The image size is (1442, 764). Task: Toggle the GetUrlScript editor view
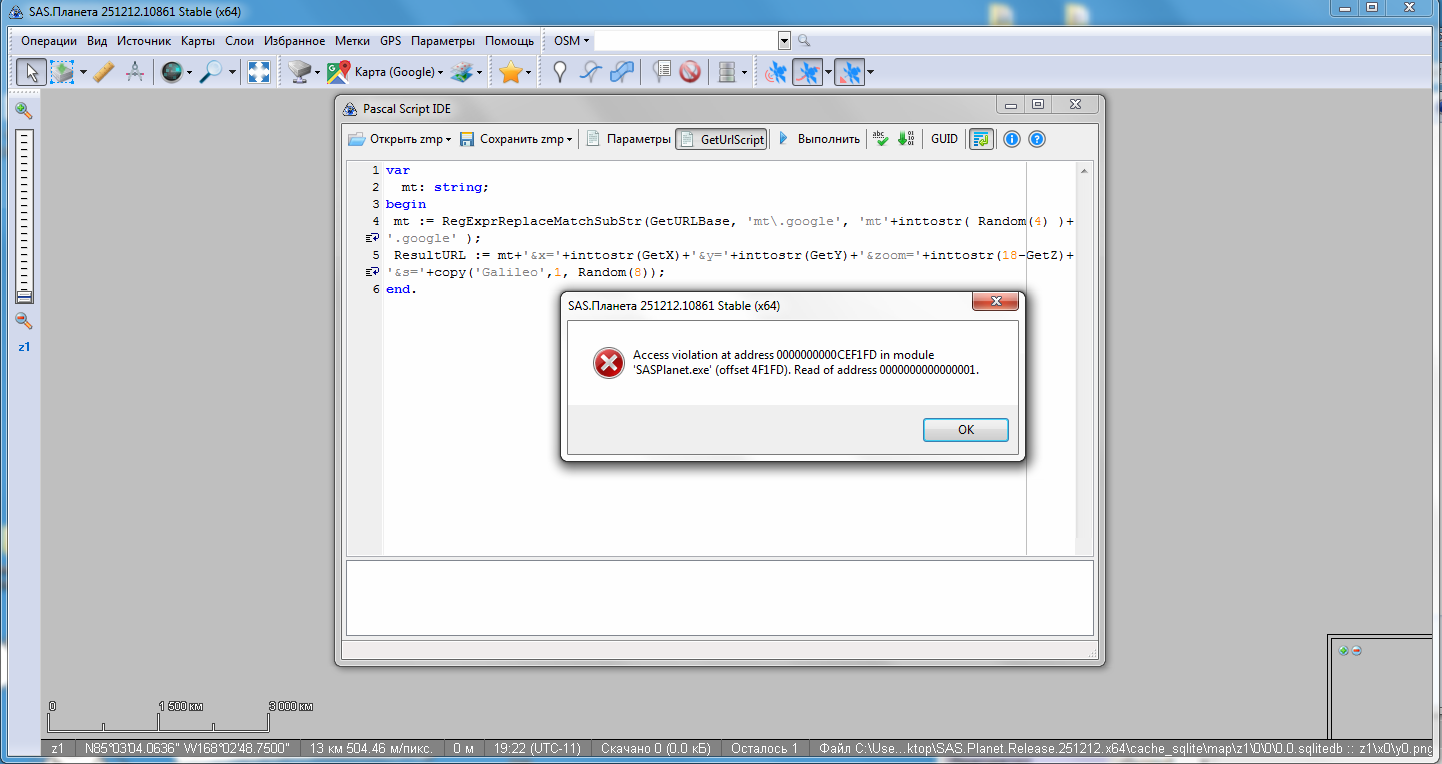721,139
